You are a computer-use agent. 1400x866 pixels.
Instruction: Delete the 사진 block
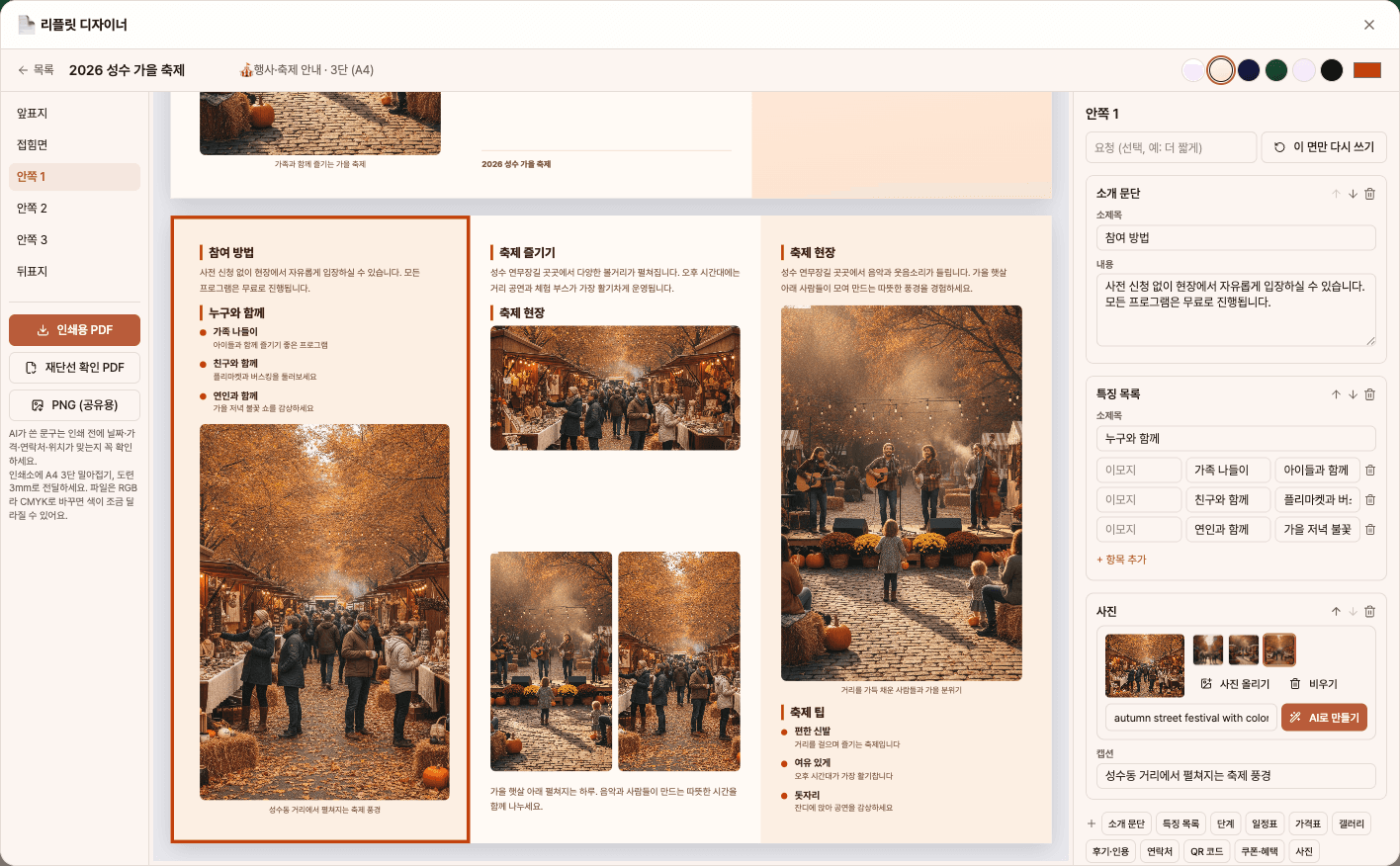(x=1369, y=612)
